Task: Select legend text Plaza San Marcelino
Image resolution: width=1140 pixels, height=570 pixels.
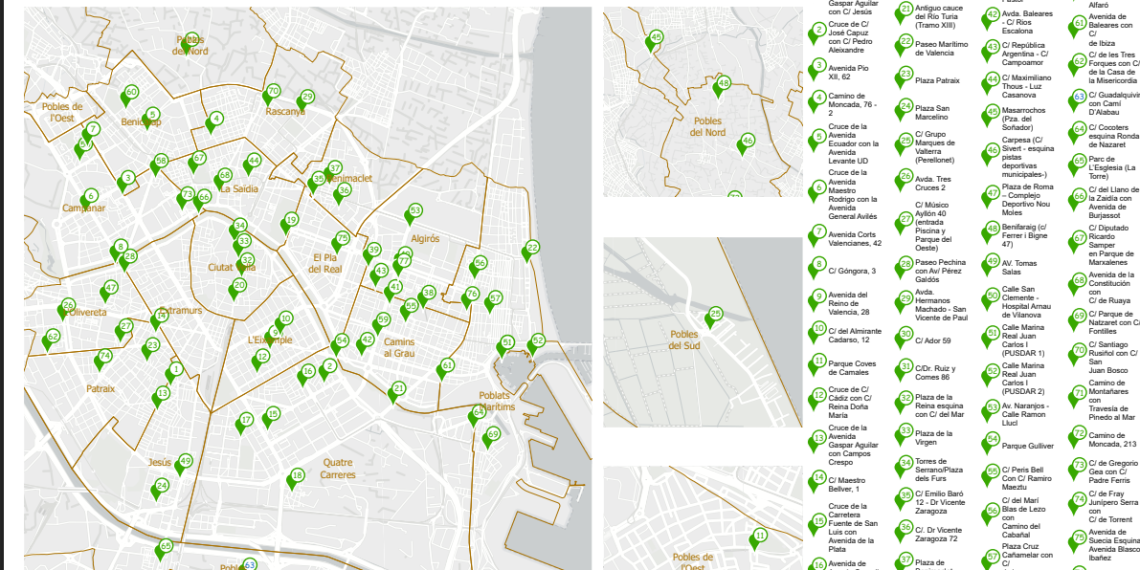Action: point(931,113)
